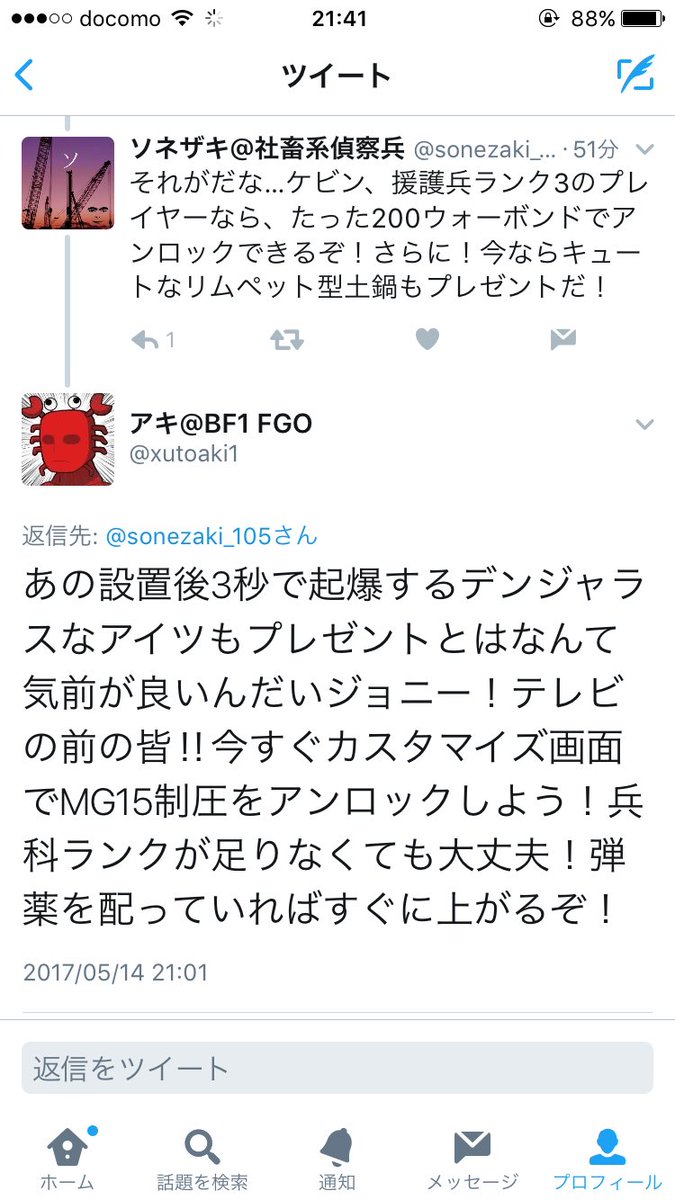Open Sonezaki's crane avatar thumbnail

tap(68, 183)
